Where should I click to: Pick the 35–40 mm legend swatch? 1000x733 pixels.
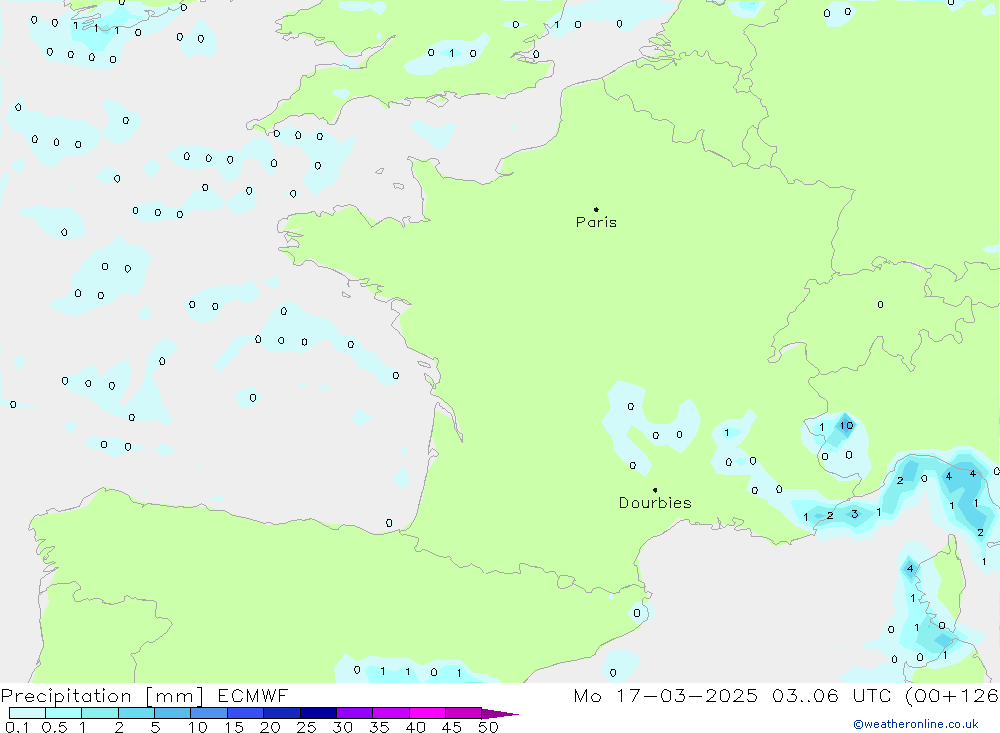pos(390,713)
